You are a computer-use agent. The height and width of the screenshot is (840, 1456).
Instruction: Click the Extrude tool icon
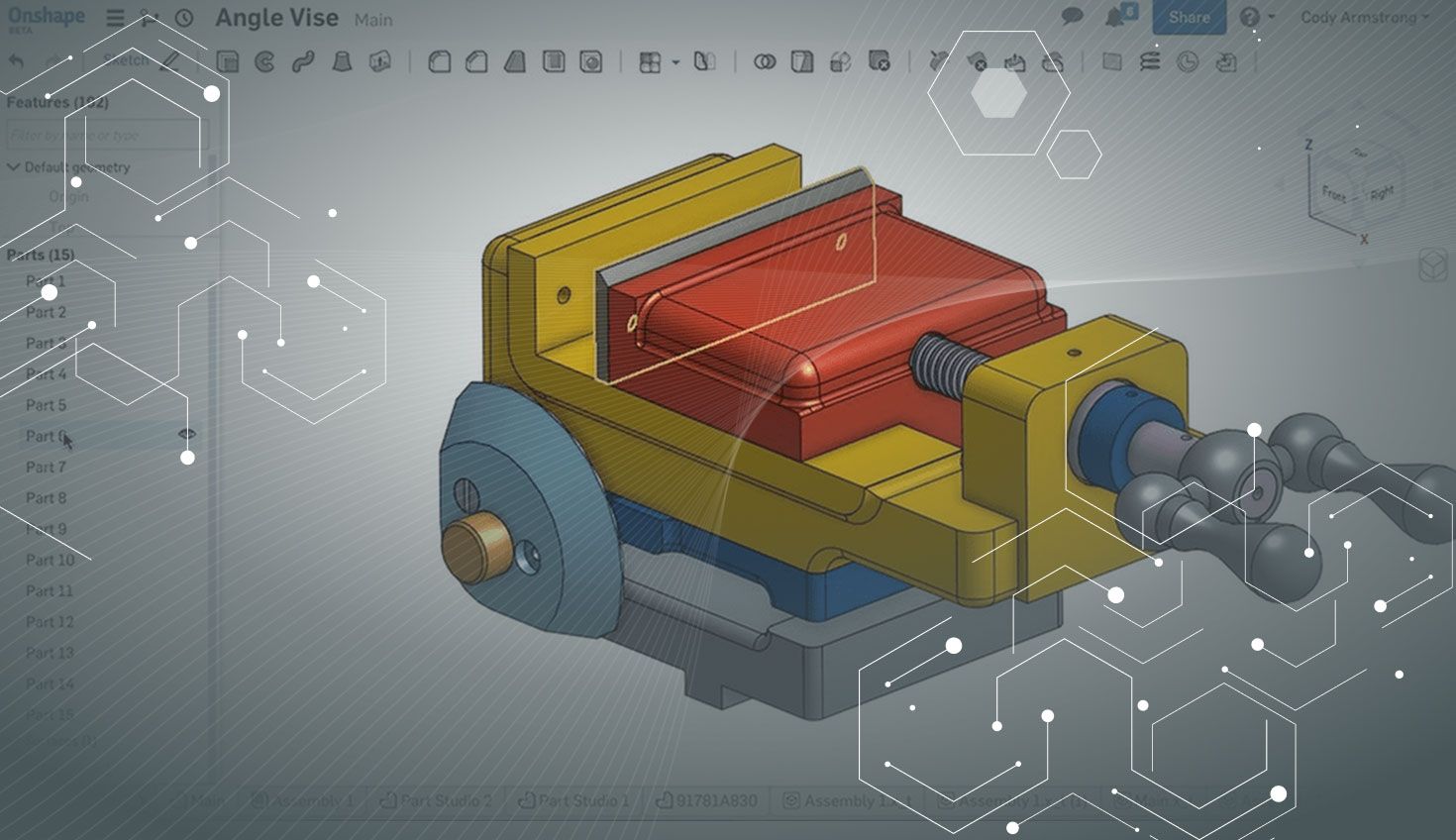[x=228, y=62]
